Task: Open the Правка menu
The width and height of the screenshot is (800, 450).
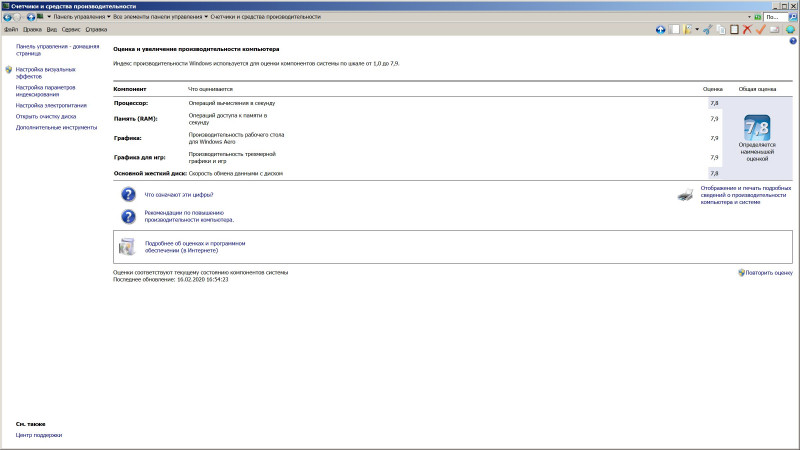Action: (x=32, y=30)
